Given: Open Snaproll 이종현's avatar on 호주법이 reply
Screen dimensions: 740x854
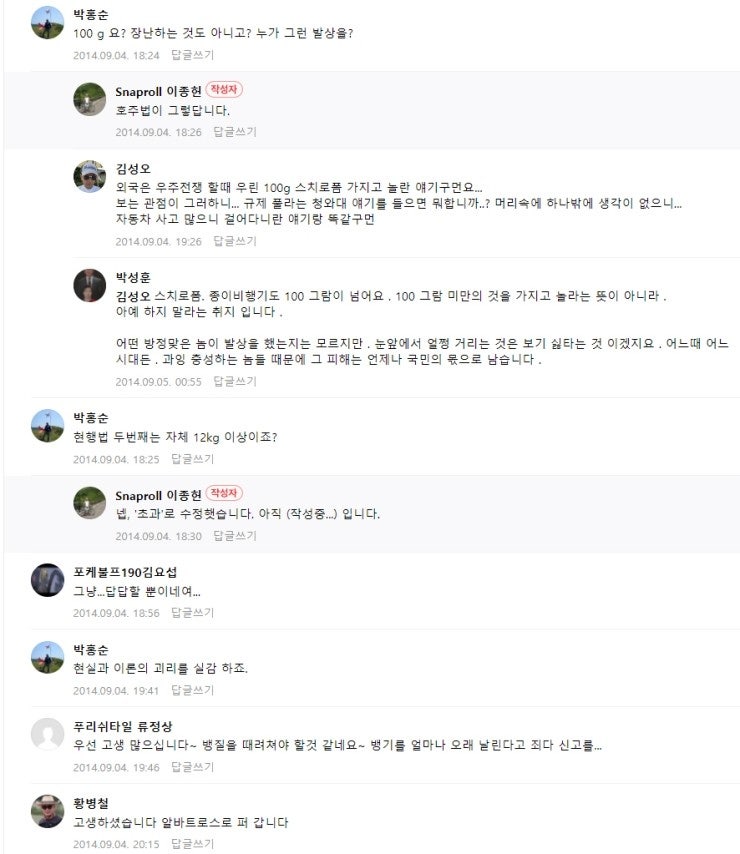Looking at the screenshot, I should [89, 99].
